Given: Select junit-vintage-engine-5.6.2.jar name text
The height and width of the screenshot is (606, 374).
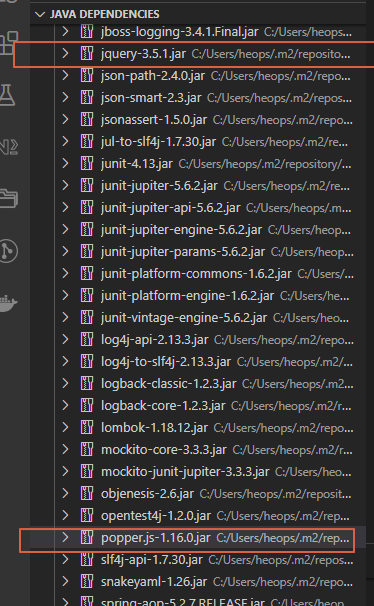Looking at the screenshot, I should point(184,318).
